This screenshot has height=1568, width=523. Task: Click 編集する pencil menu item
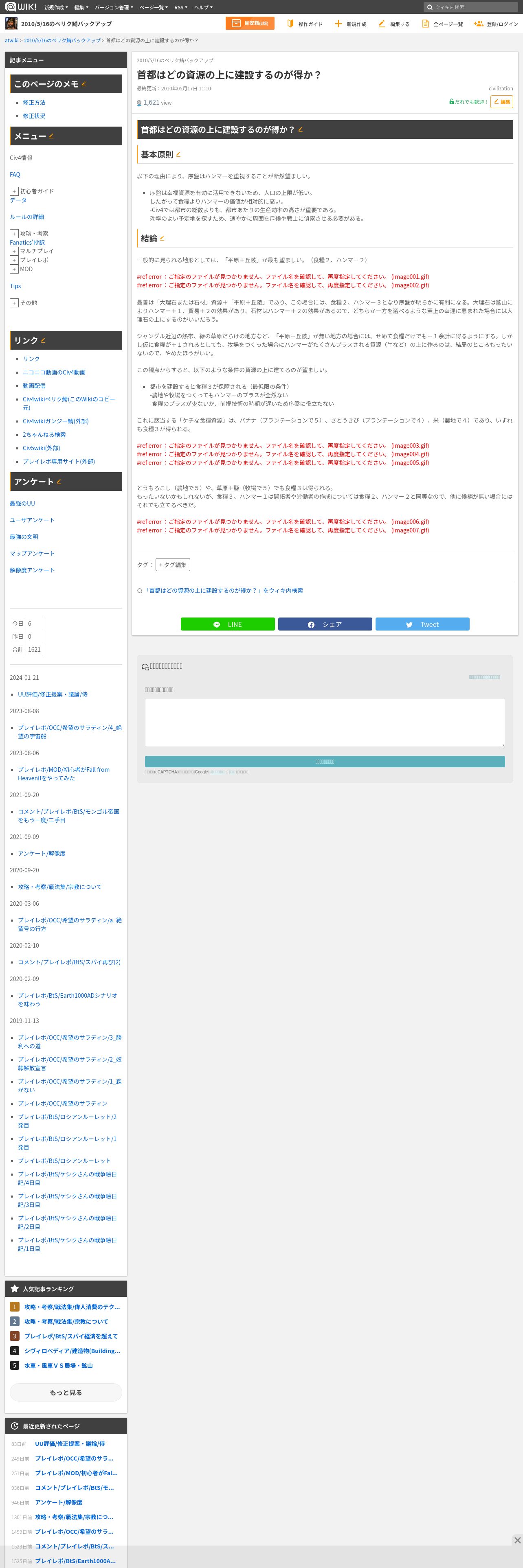pyautogui.click(x=394, y=24)
